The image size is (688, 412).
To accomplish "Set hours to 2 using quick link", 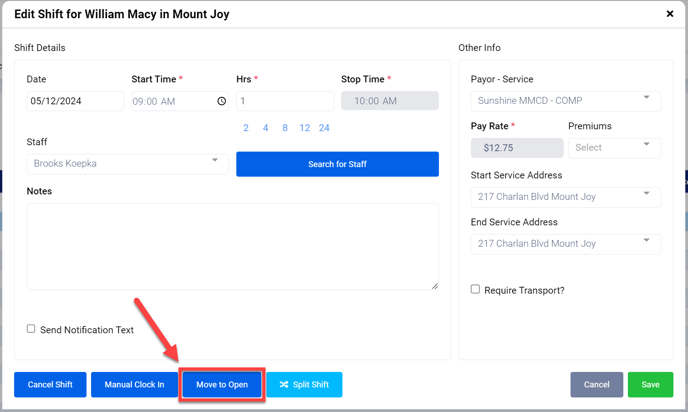I will 246,128.
